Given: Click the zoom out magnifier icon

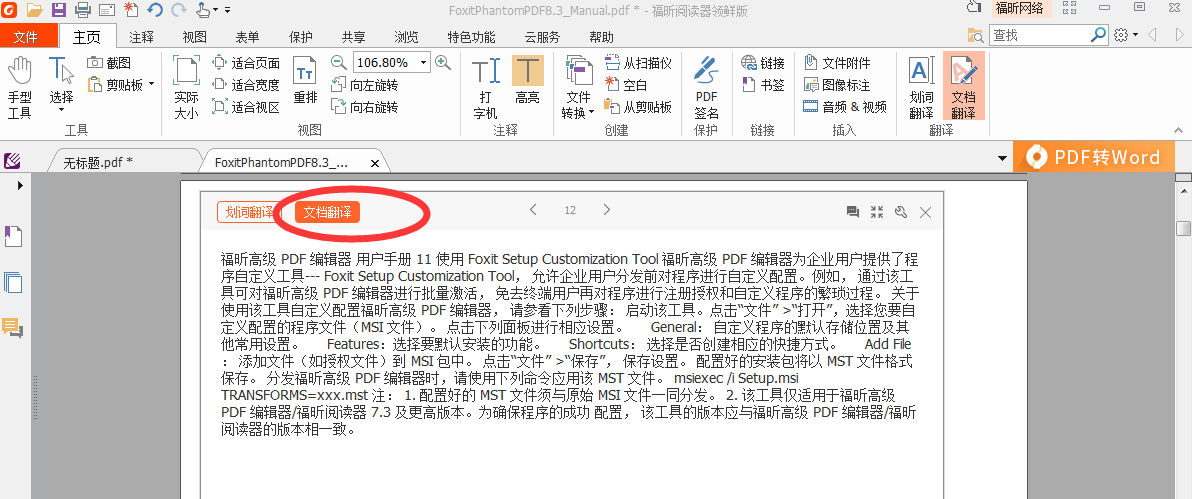Looking at the screenshot, I should point(339,62).
